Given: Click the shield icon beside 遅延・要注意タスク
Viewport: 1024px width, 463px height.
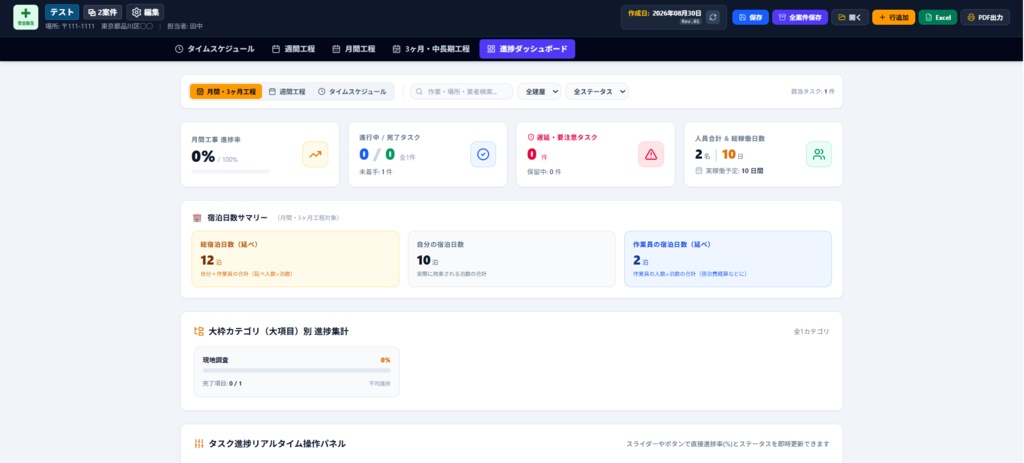Looking at the screenshot, I should pyautogui.click(x=531, y=137).
